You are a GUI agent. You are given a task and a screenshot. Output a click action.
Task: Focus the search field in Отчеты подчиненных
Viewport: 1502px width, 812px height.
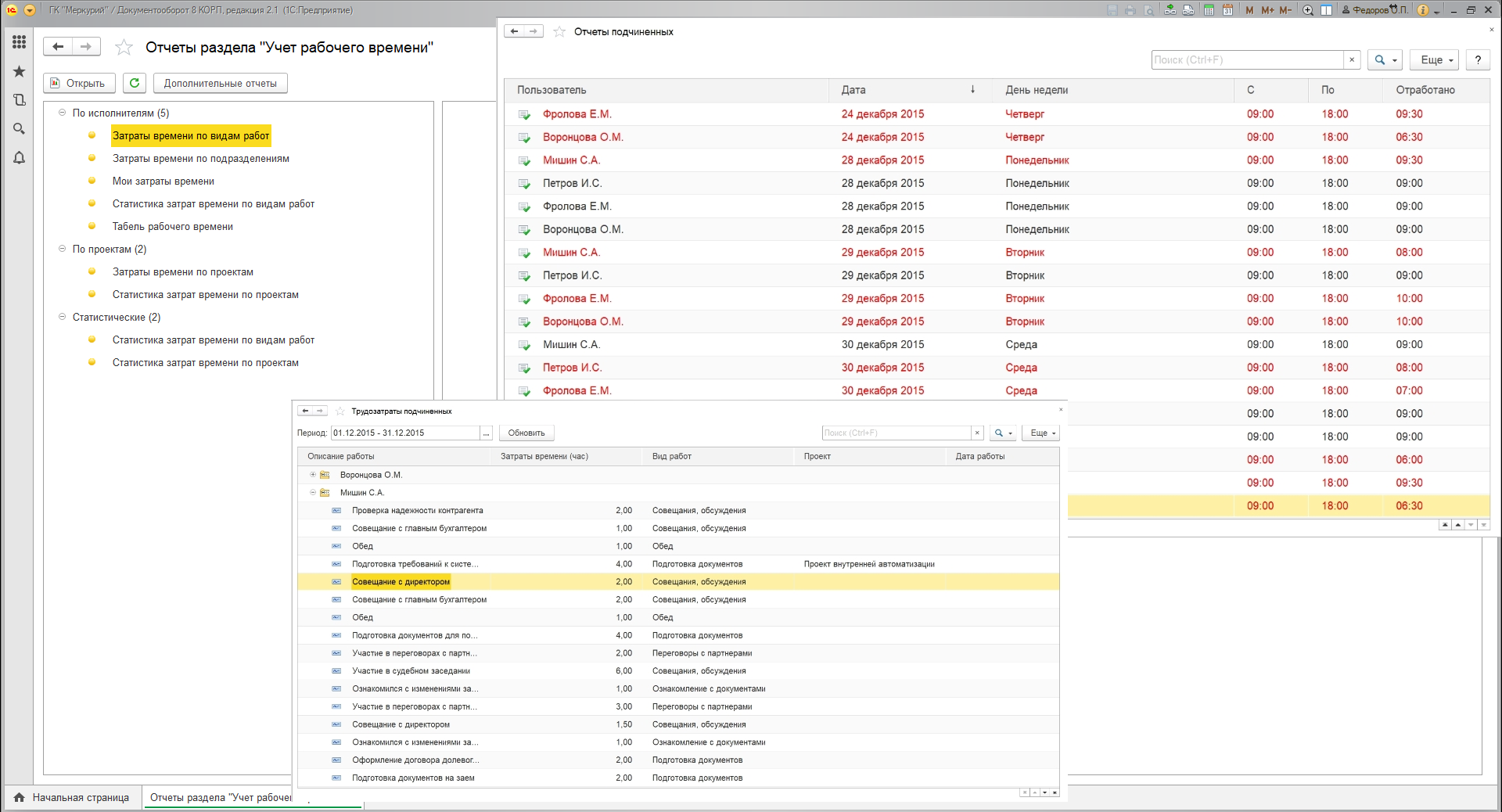point(1248,60)
